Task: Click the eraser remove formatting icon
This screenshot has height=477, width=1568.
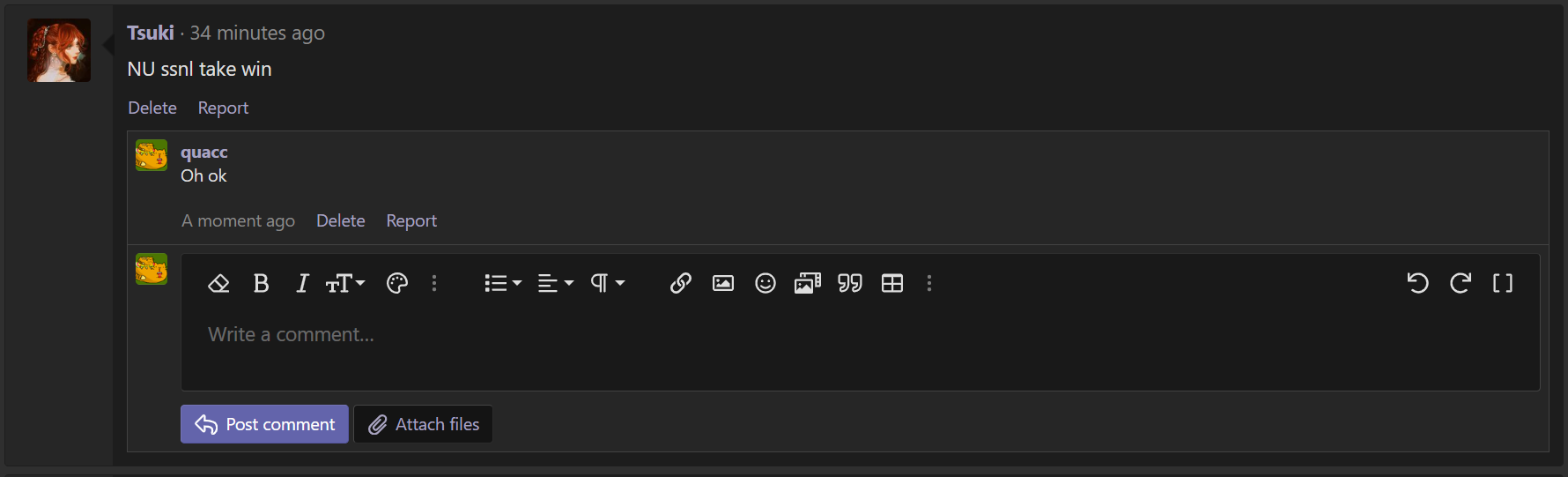Action: click(218, 283)
